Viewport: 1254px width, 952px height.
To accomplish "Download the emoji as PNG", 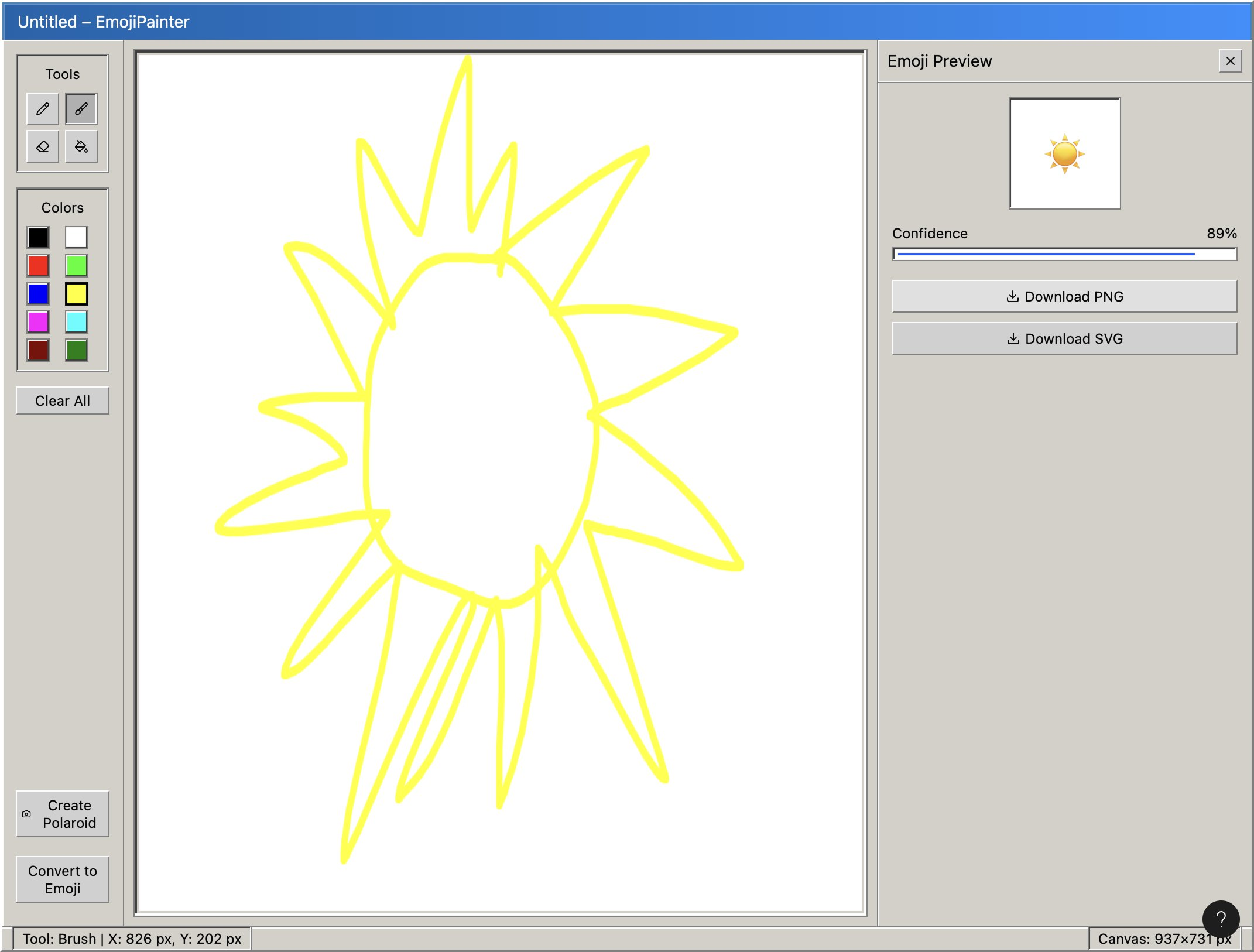I will point(1064,296).
